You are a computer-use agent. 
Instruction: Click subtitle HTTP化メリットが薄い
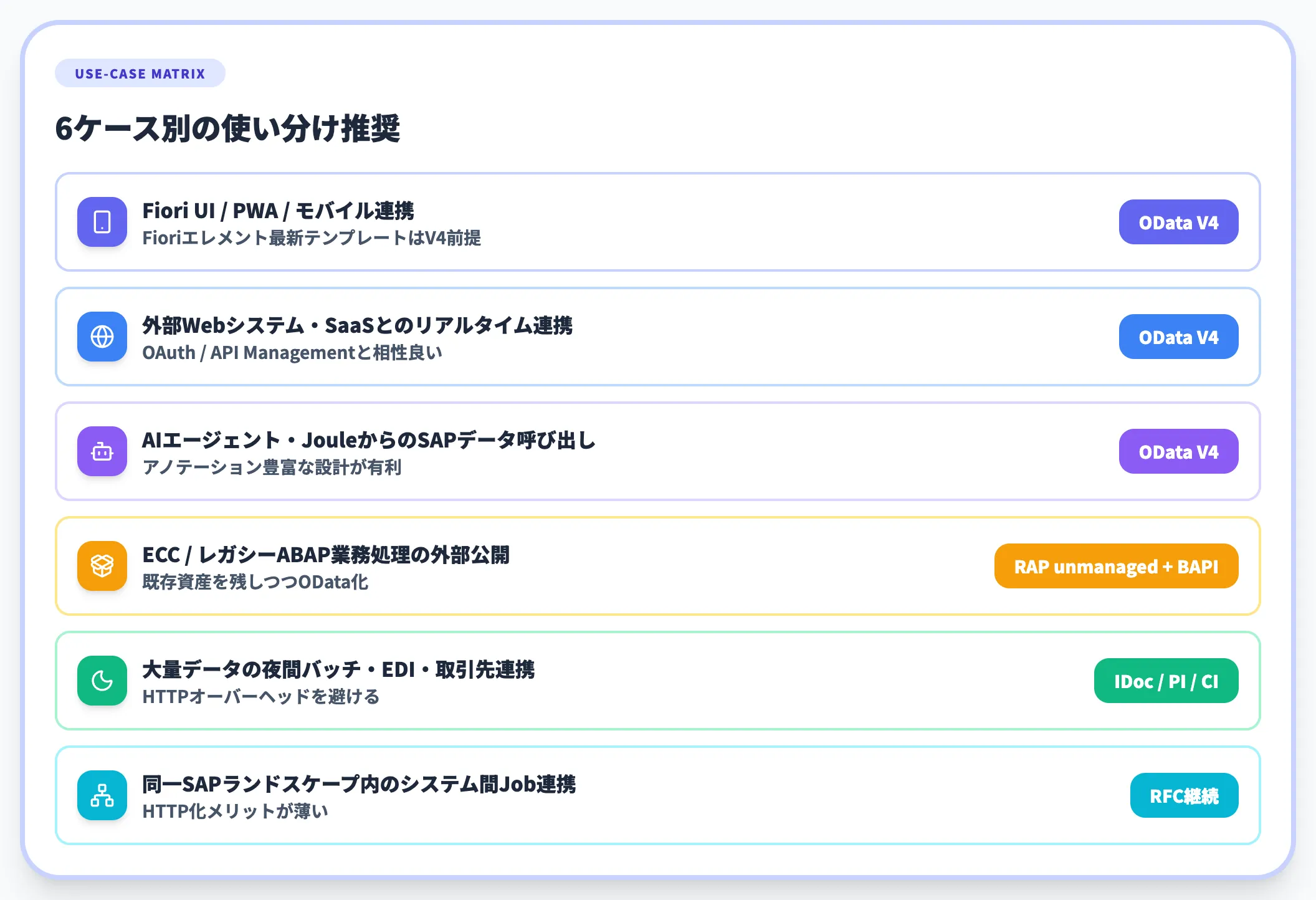[235, 811]
